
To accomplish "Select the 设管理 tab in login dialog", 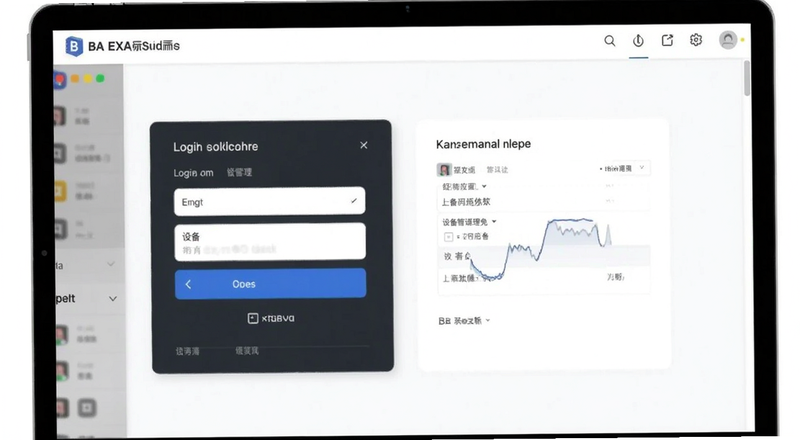I will 239,173.
